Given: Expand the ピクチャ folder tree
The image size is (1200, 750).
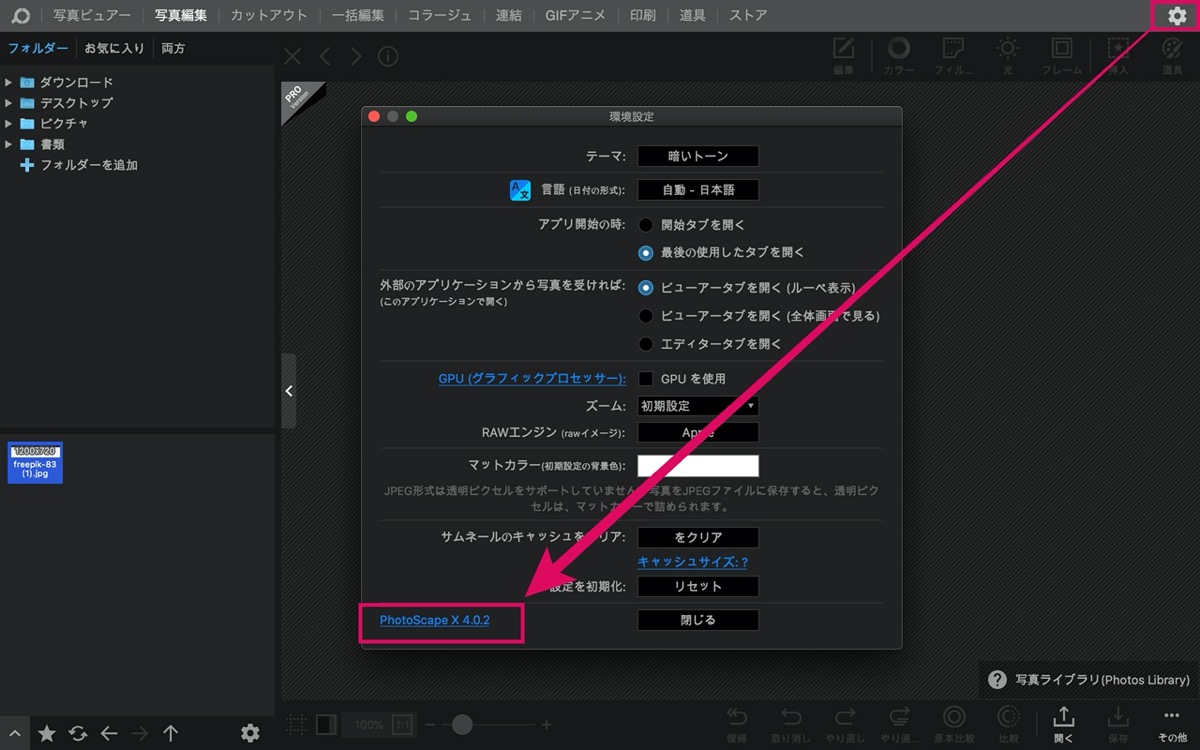Looking at the screenshot, I should pos(9,124).
